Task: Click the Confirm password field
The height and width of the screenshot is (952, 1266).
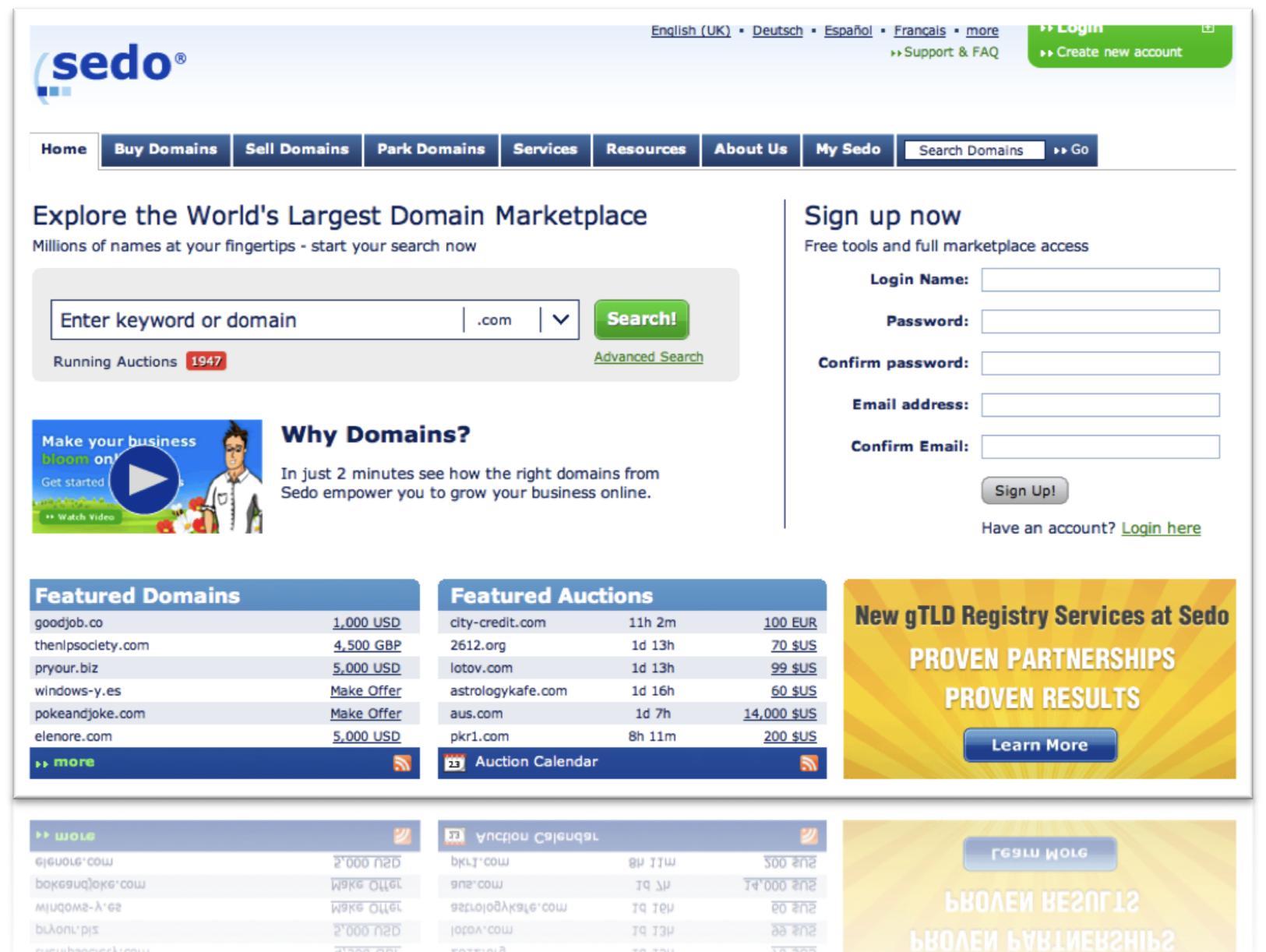Action: coord(1100,363)
